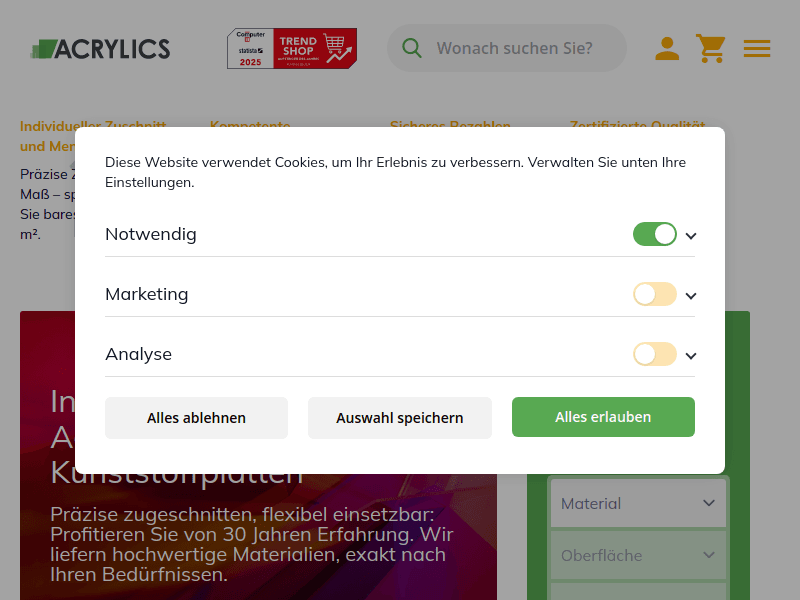Open the Trend Shop 2025 badge
This screenshot has height=600, width=800.
tap(291, 48)
